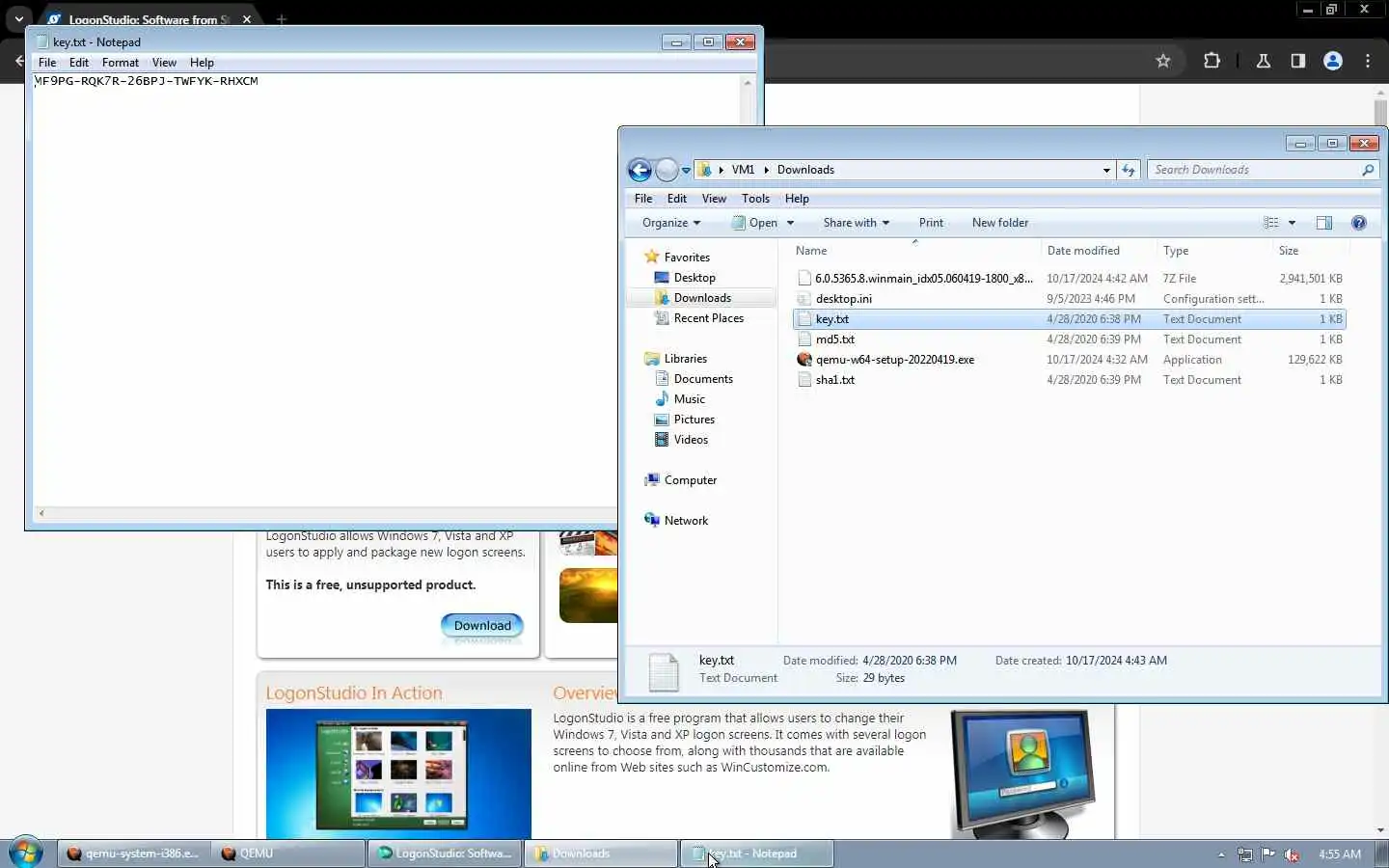Click the Explorer Forward navigation button
1389x868 pixels.
[667, 170]
